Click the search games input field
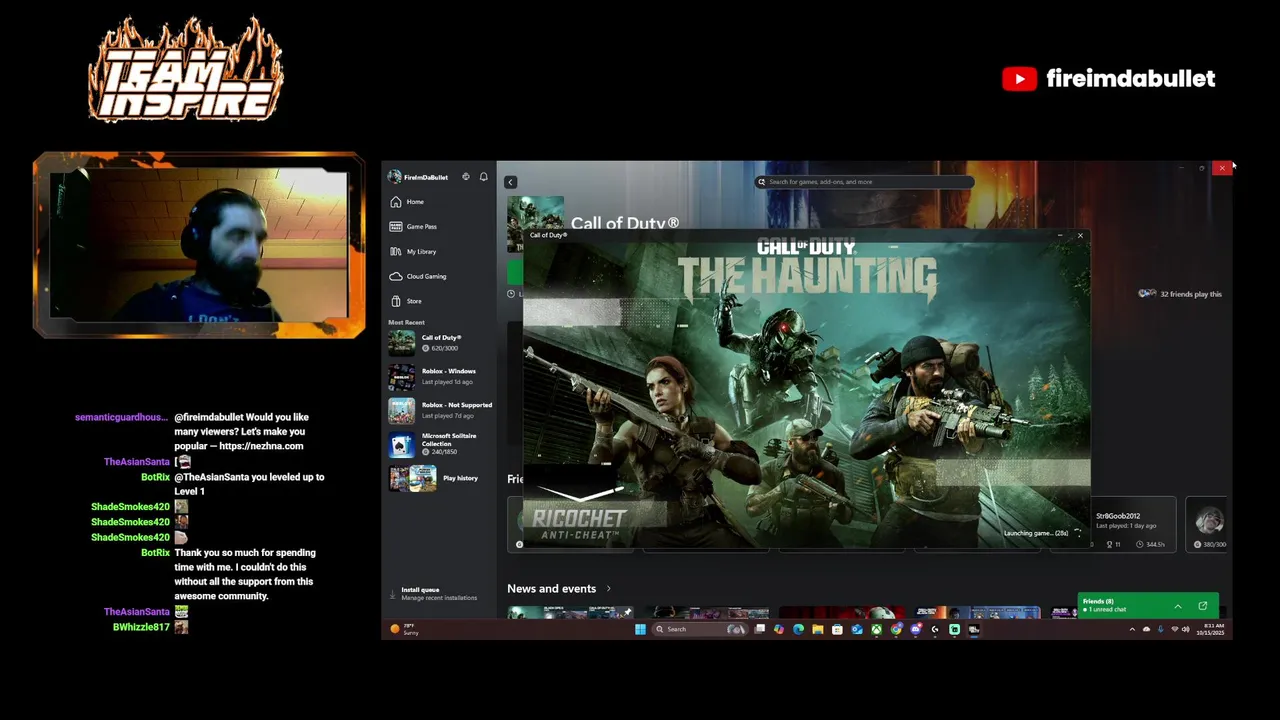Image resolution: width=1280 pixels, height=720 pixels. pos(865,182)
